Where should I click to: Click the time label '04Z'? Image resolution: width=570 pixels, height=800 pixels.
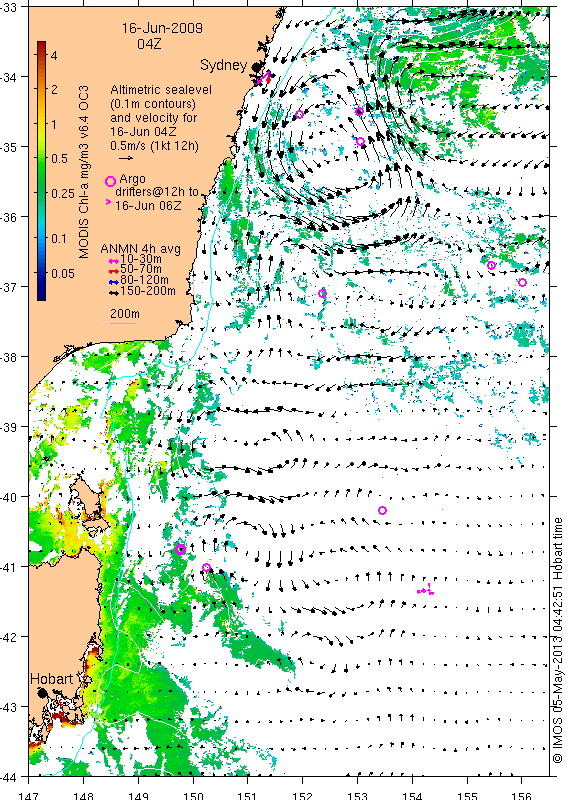pos(149,44)
